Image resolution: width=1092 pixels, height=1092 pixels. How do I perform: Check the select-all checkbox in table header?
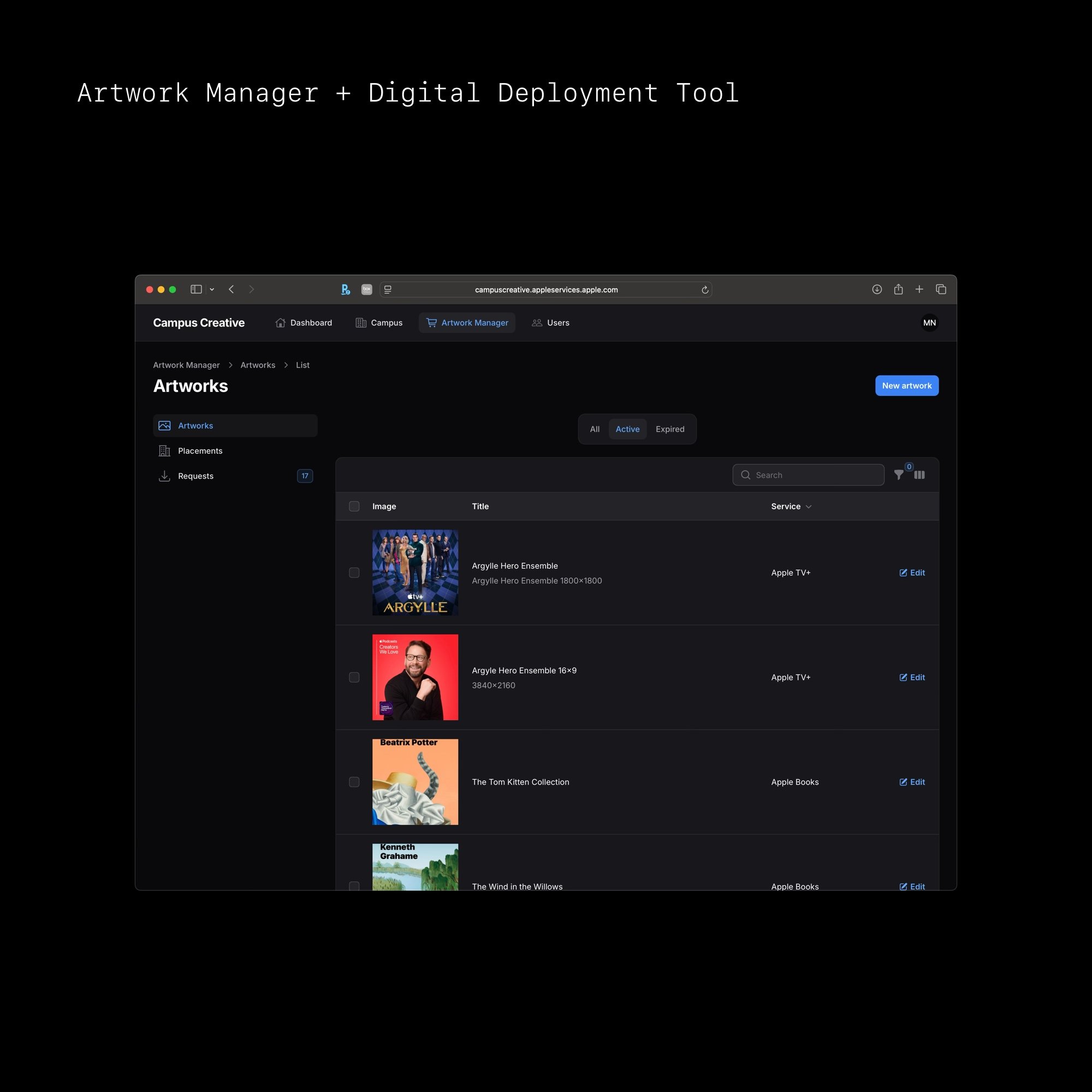[354, 507]
